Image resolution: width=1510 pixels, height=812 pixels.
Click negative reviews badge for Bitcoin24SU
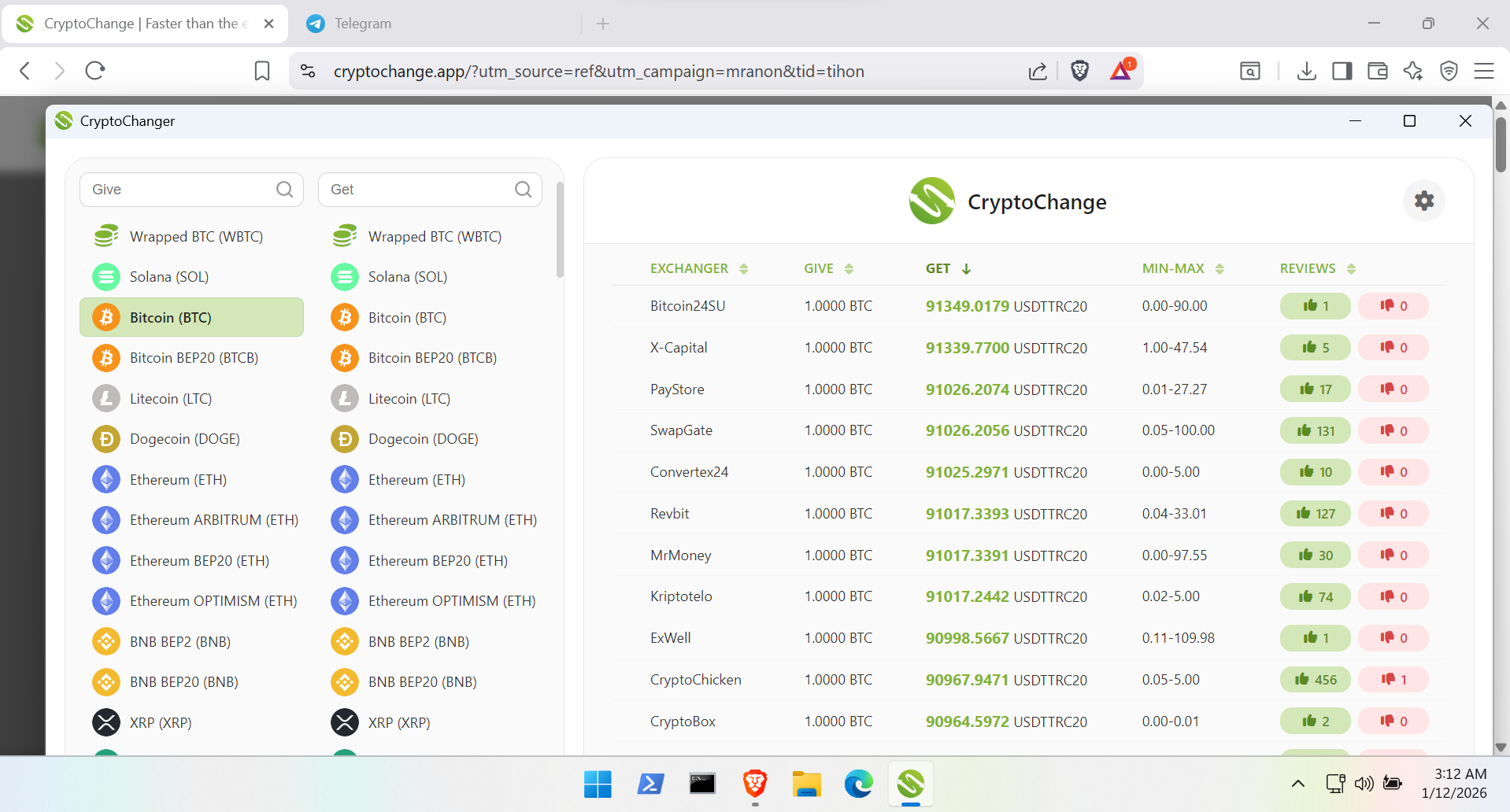pyautogui.click(x=1393, y=306)
